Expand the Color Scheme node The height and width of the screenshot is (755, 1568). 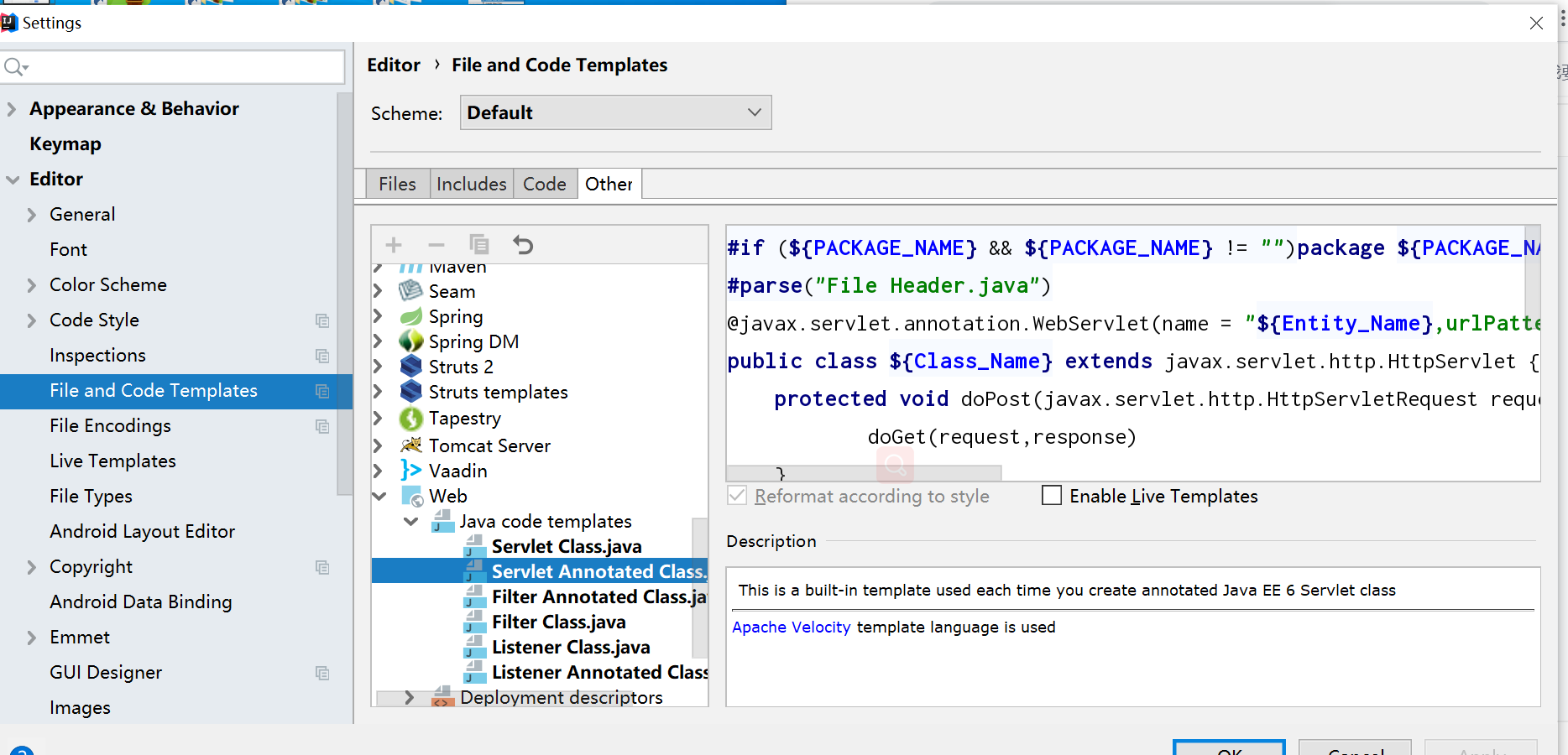[32, 285]
